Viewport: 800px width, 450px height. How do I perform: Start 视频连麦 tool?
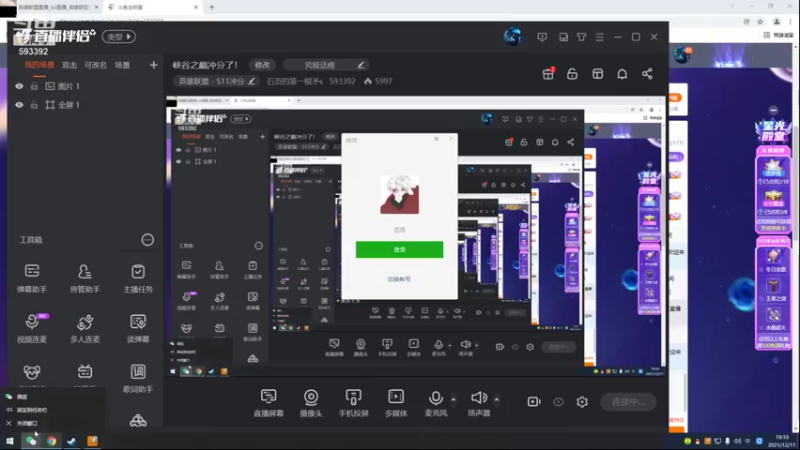tap(32, 328)
